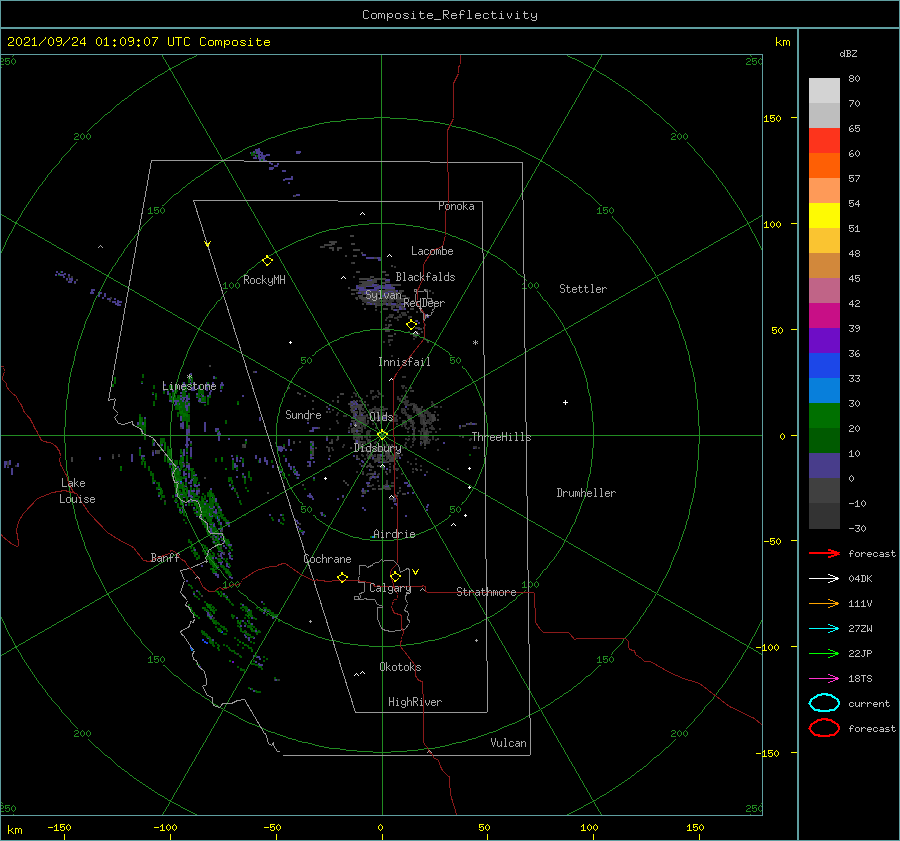Click the light gray 80 dBZ swatch

click(824, 91)
